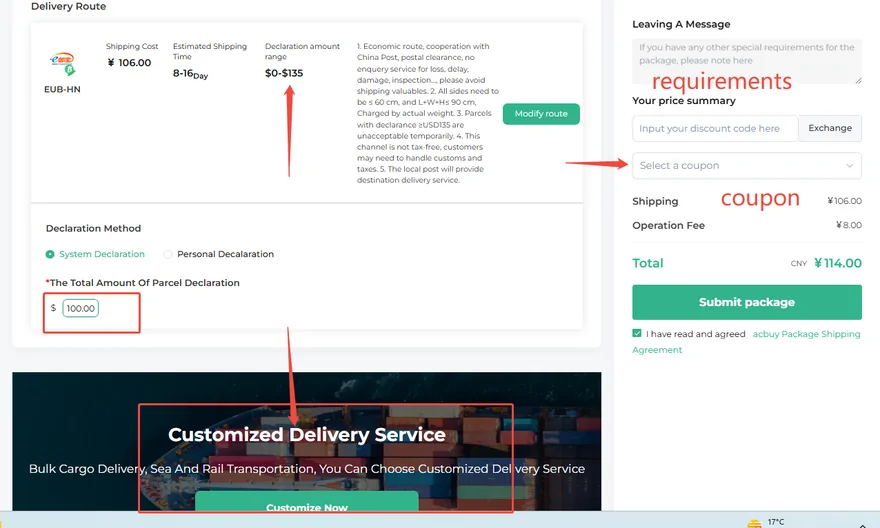Click the Customized Delivery Service heading

point(307,434)
